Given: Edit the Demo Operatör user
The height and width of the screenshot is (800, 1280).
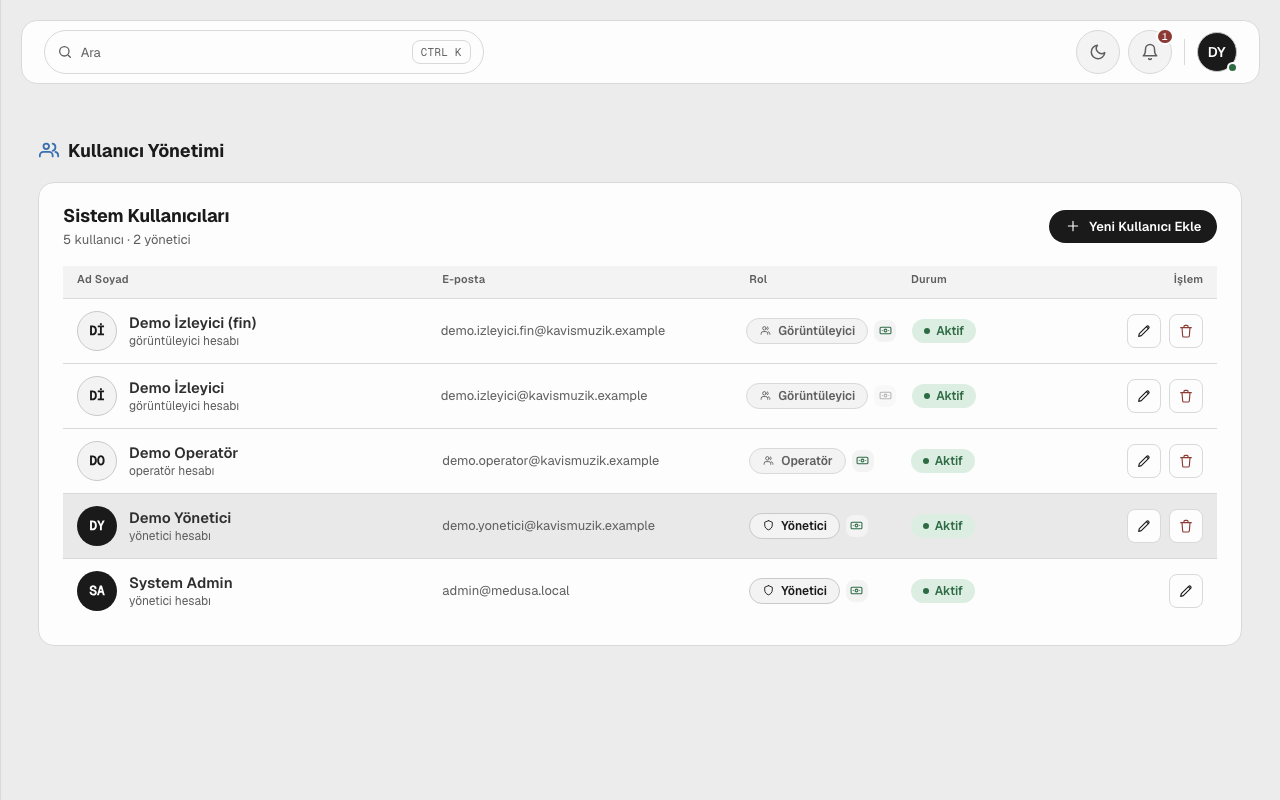Looking at the screenshot, I should click(x=1144, y=461).
